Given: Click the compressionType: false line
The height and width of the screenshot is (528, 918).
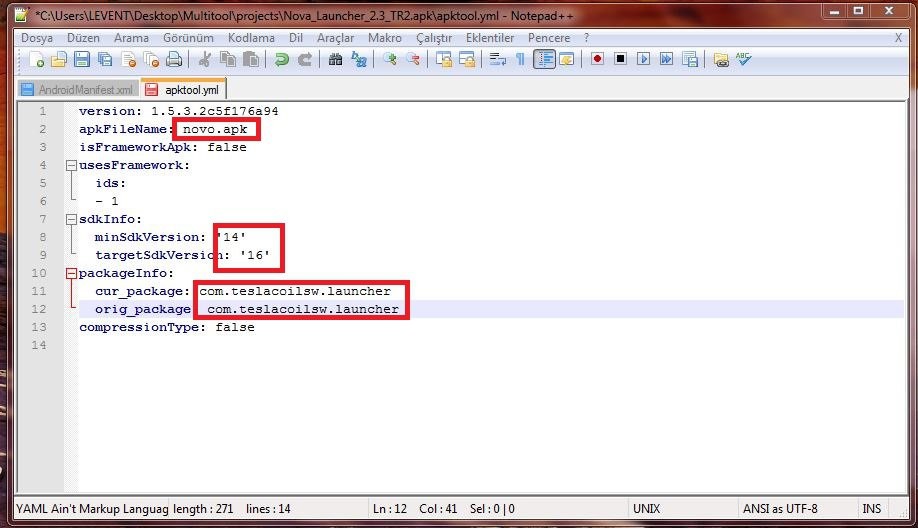Looking at the screenshot, I should click(x=167, y=327).
